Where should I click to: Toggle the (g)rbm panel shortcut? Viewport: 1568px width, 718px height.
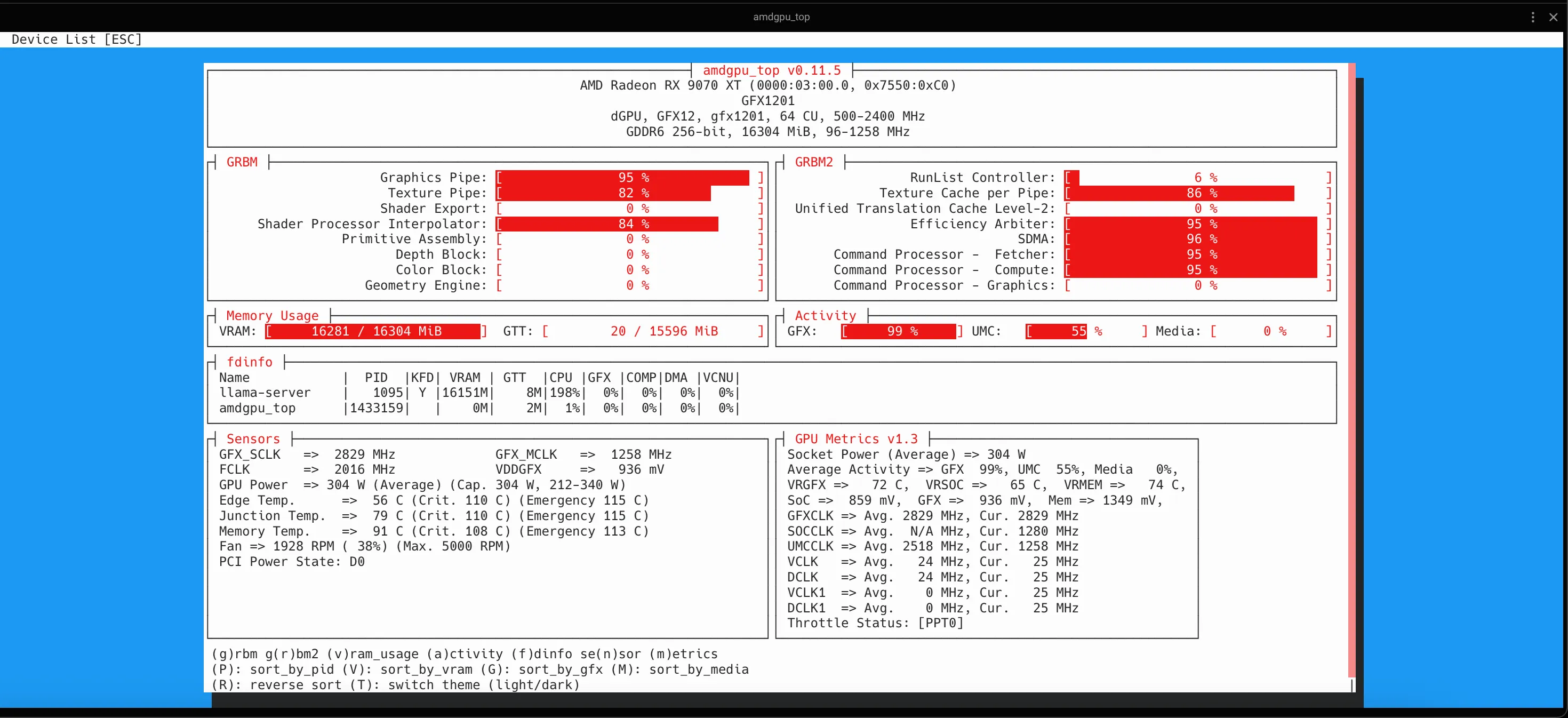click(x=234, y=654)
